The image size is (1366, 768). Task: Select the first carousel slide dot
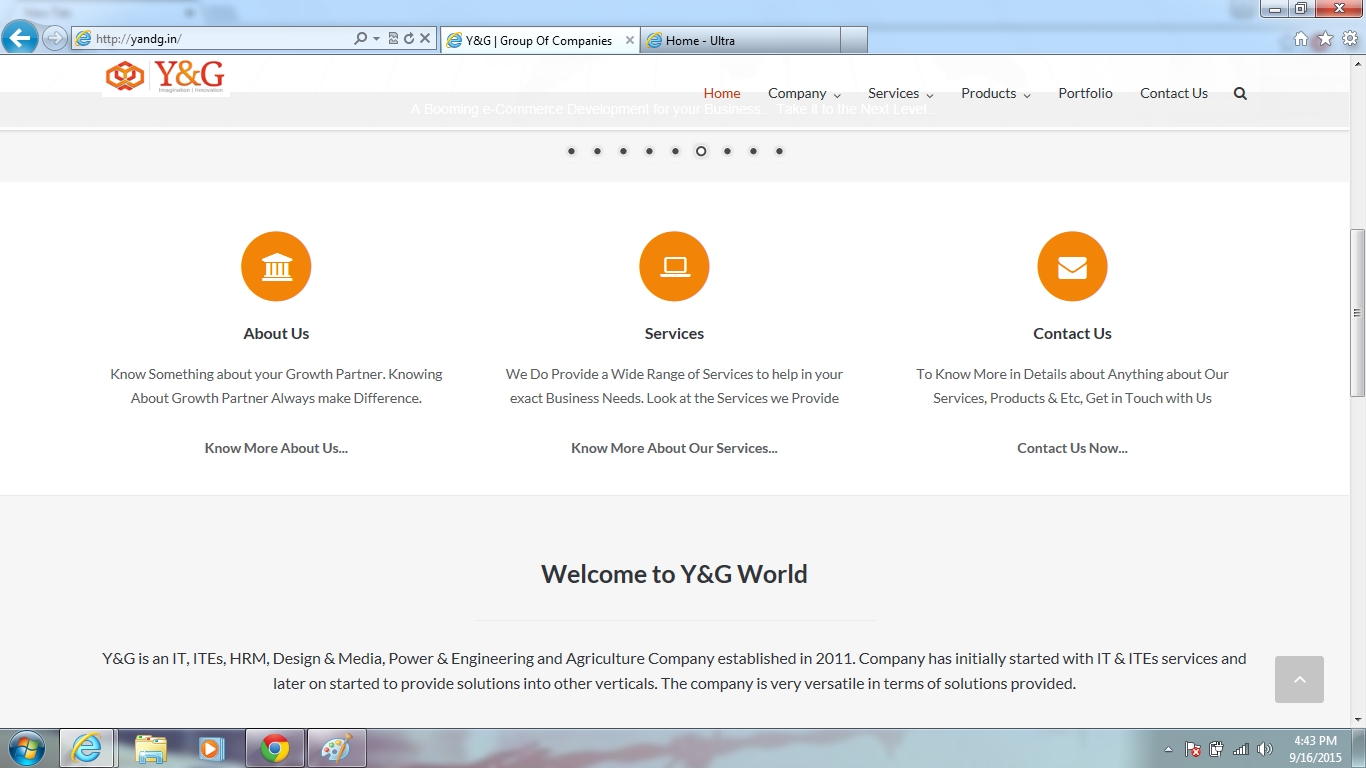571,151
